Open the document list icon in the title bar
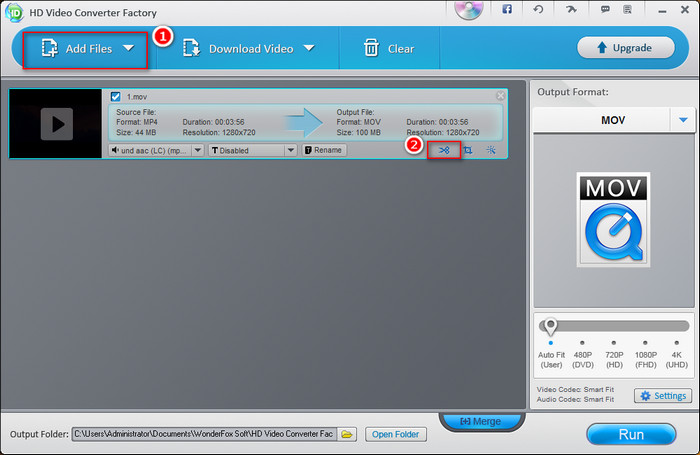This screenshot has width=700, height=455. pyautogui.click(x=627, y=9)
